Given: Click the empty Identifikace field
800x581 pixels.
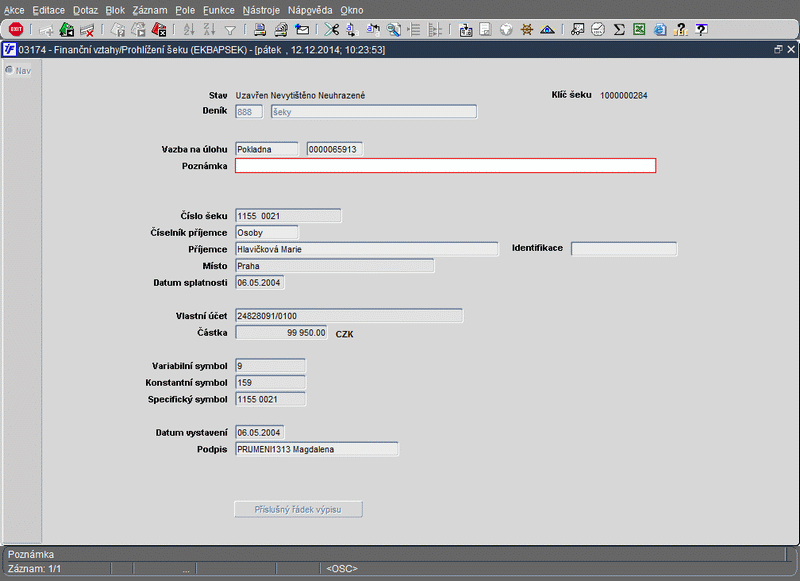Looking at the screenshot, I should [624, 249].
